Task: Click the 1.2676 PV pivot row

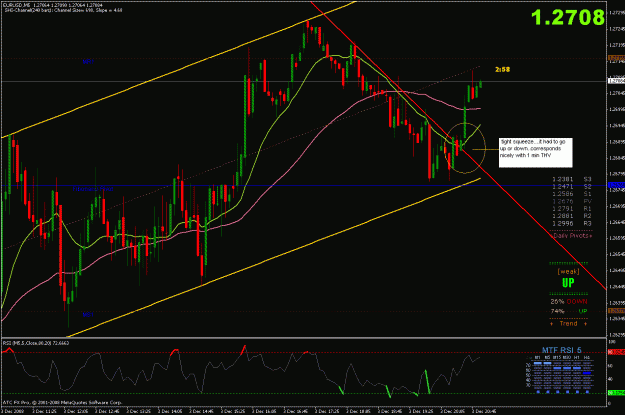Action: click(572, 201)
